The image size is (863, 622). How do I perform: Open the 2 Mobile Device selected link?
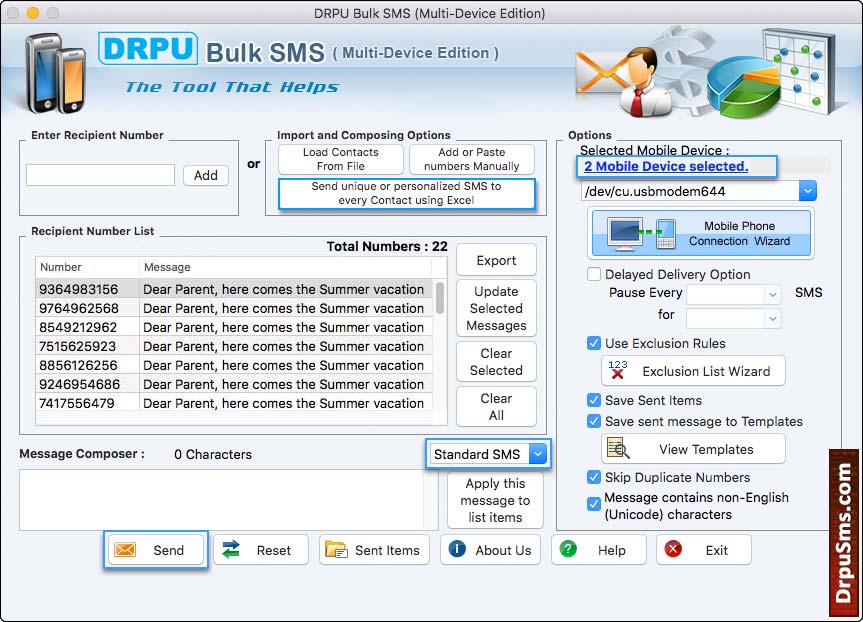pyautogui.click(x=666, y=166)
